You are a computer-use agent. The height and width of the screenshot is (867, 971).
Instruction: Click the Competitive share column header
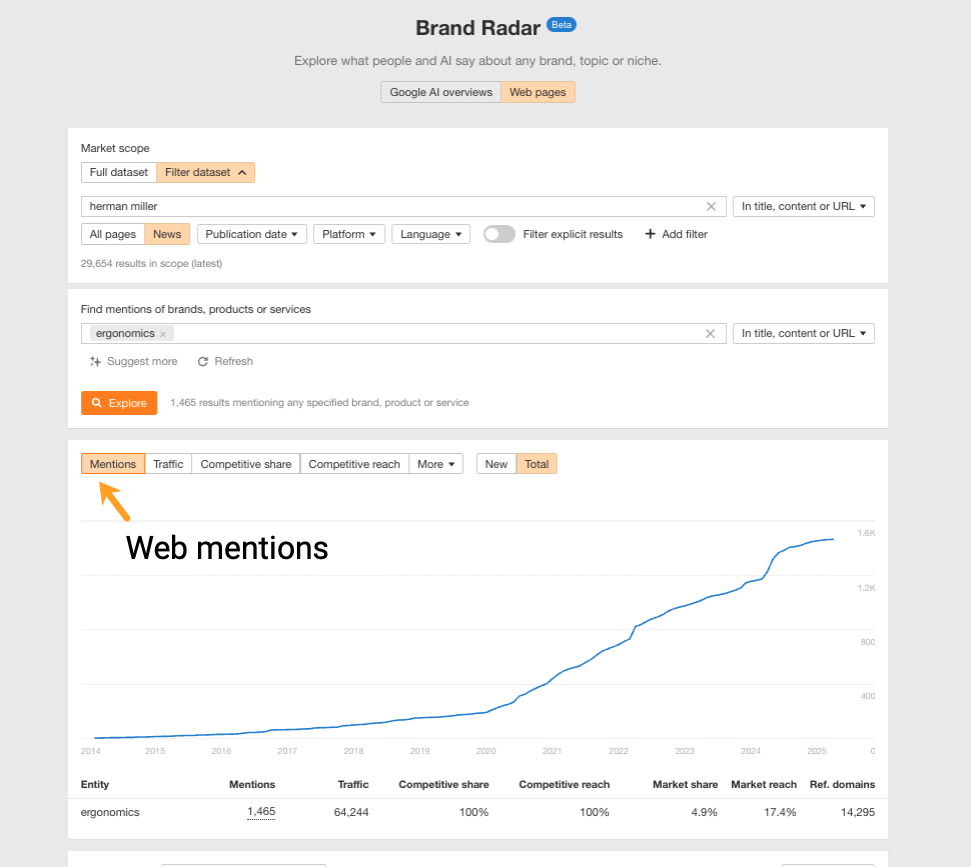pyautogui.click(x=443, y=784)
